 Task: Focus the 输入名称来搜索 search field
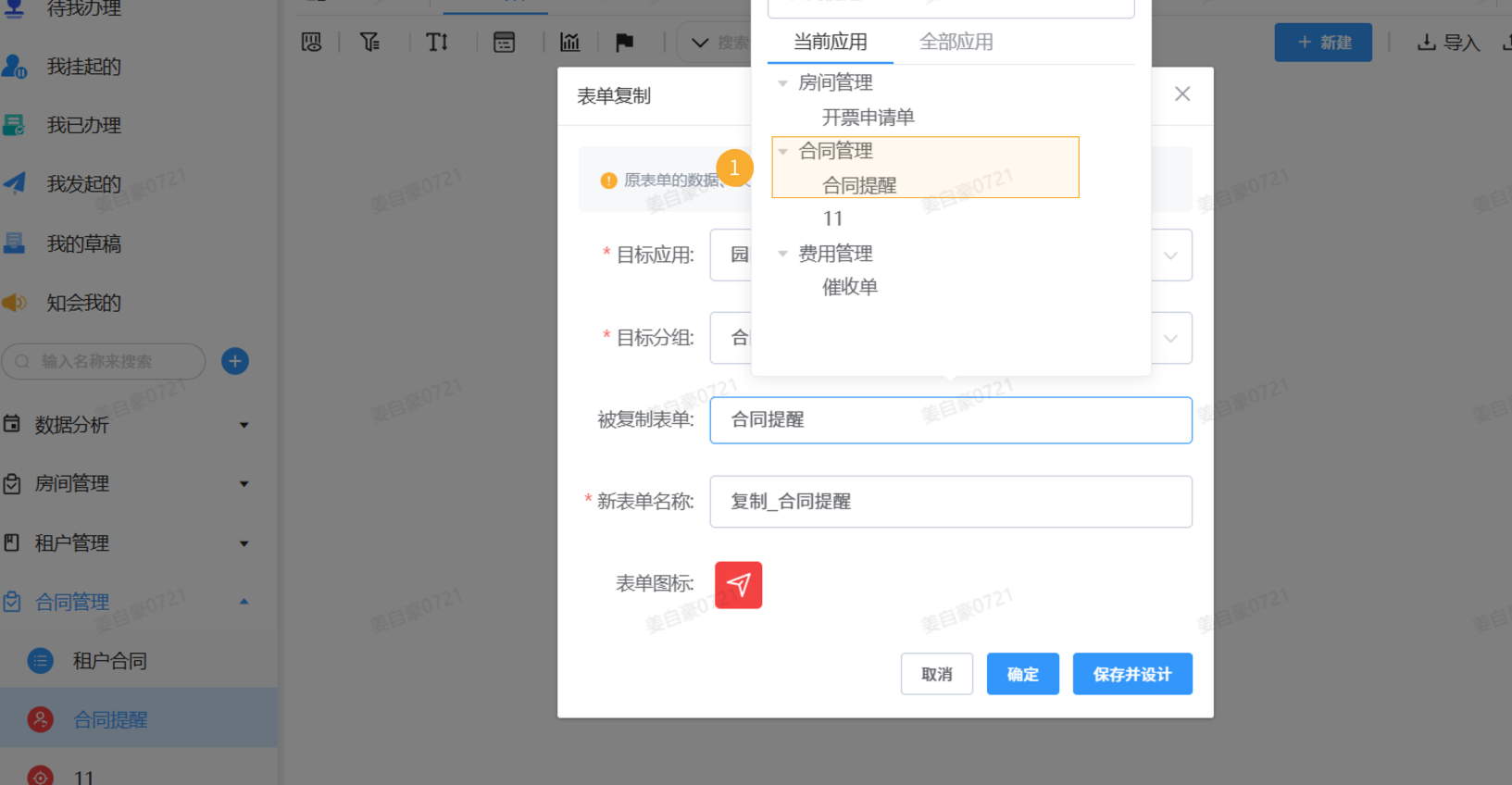[104, 361]
